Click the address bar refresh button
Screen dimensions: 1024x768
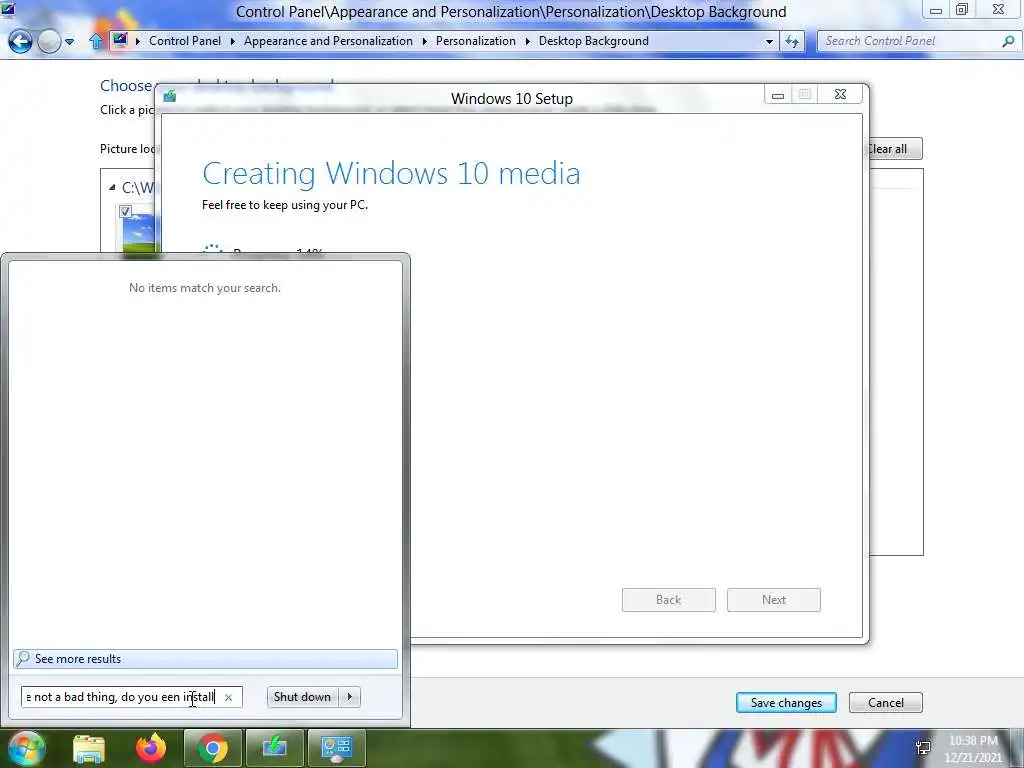[x=792, y=41]
